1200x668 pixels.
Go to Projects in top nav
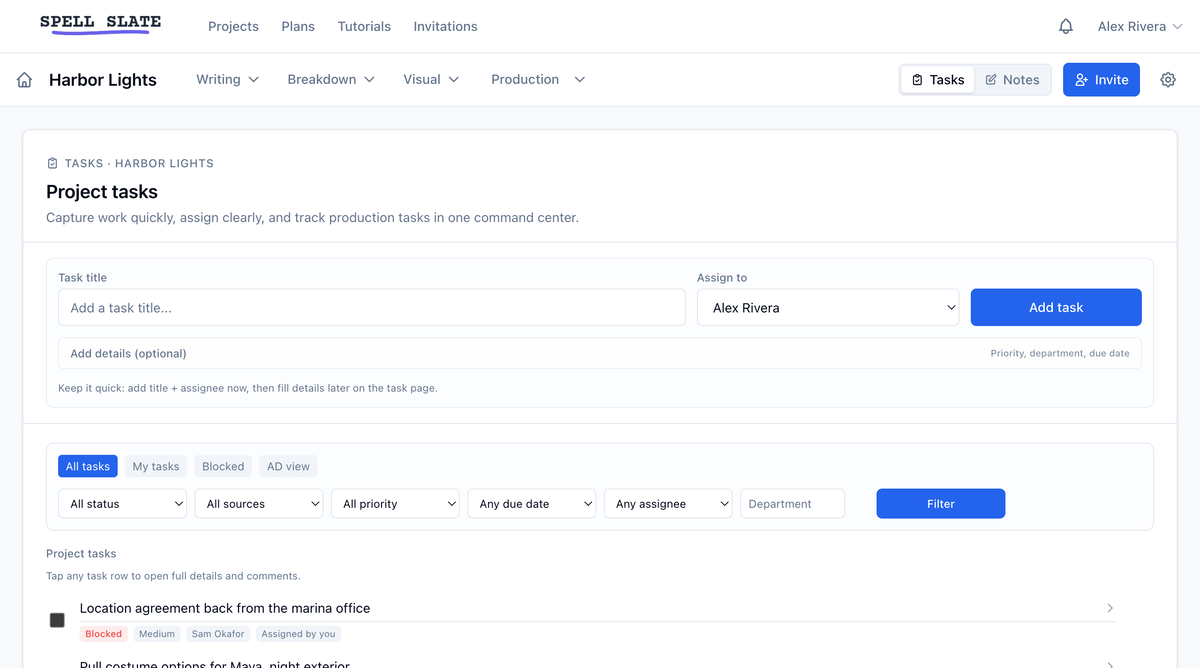pos(233,27)
